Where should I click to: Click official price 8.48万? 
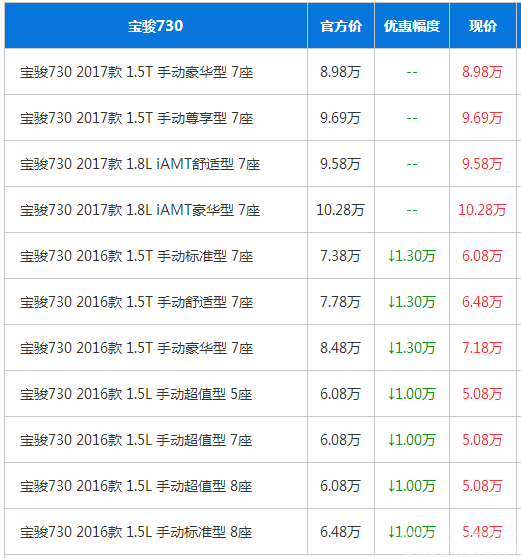click(x=340, y=348)
